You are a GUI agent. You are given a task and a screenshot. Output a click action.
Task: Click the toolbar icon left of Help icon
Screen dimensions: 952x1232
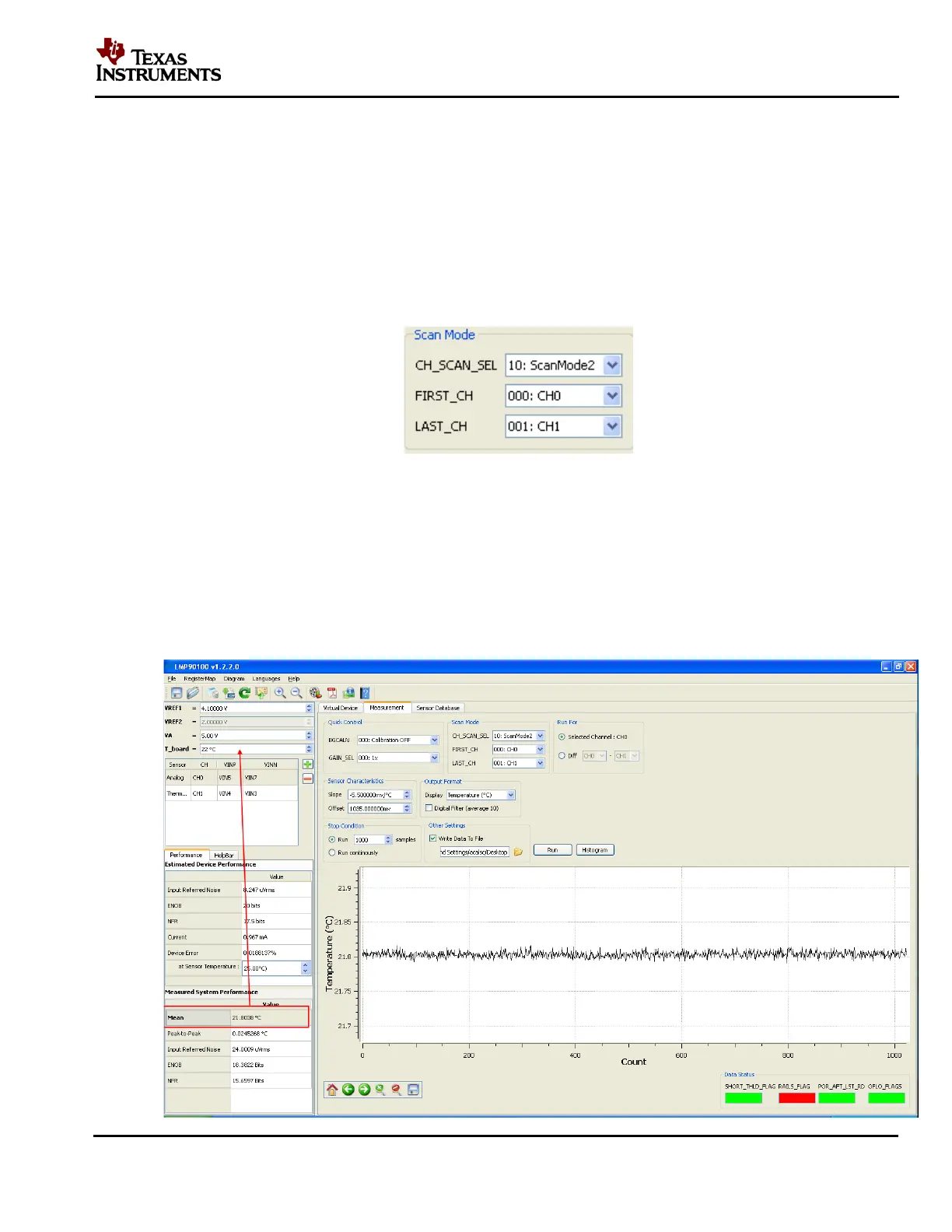pos(348,693)
